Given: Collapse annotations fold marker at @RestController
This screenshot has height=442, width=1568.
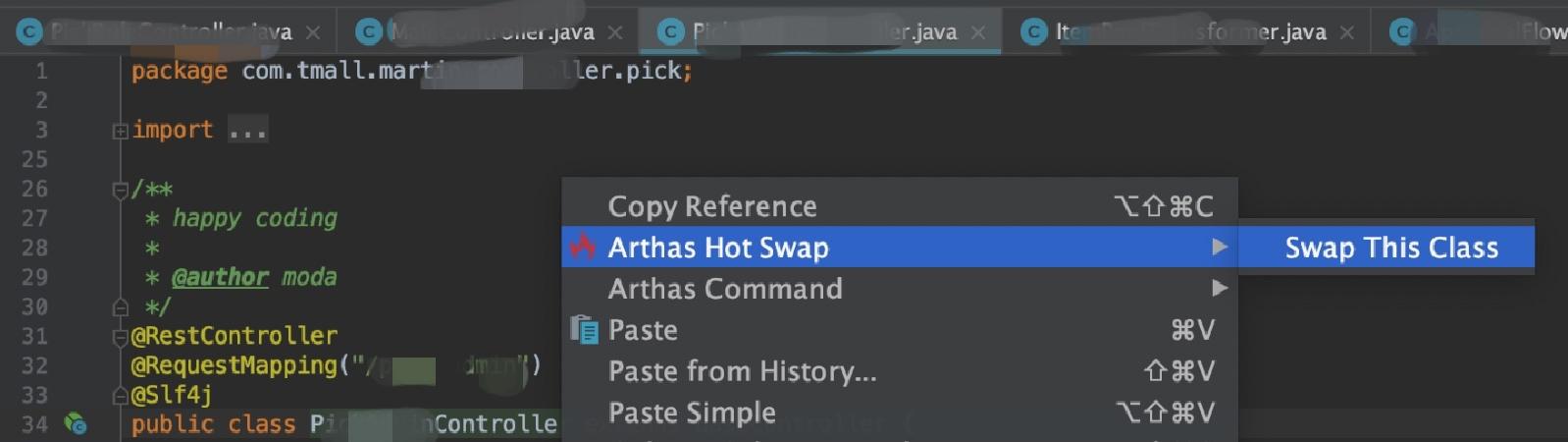Looking at the screenshot, I should [120, 336].
